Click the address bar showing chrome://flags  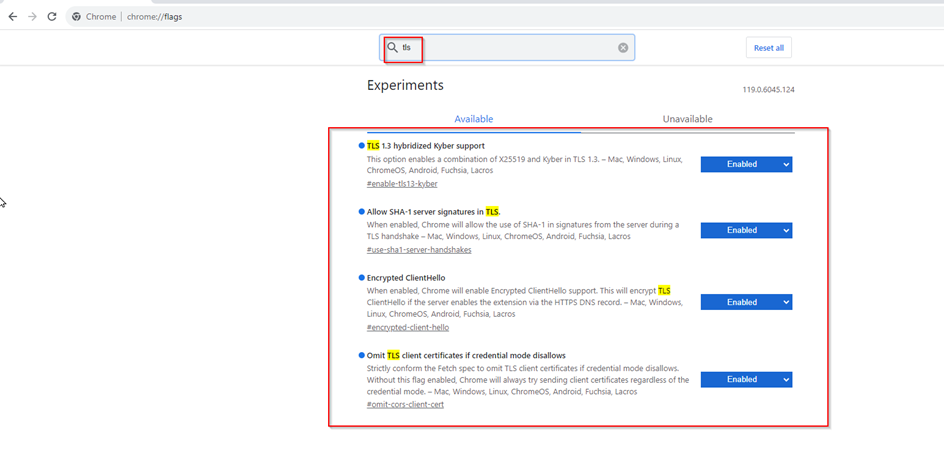(x=505, y=17)
